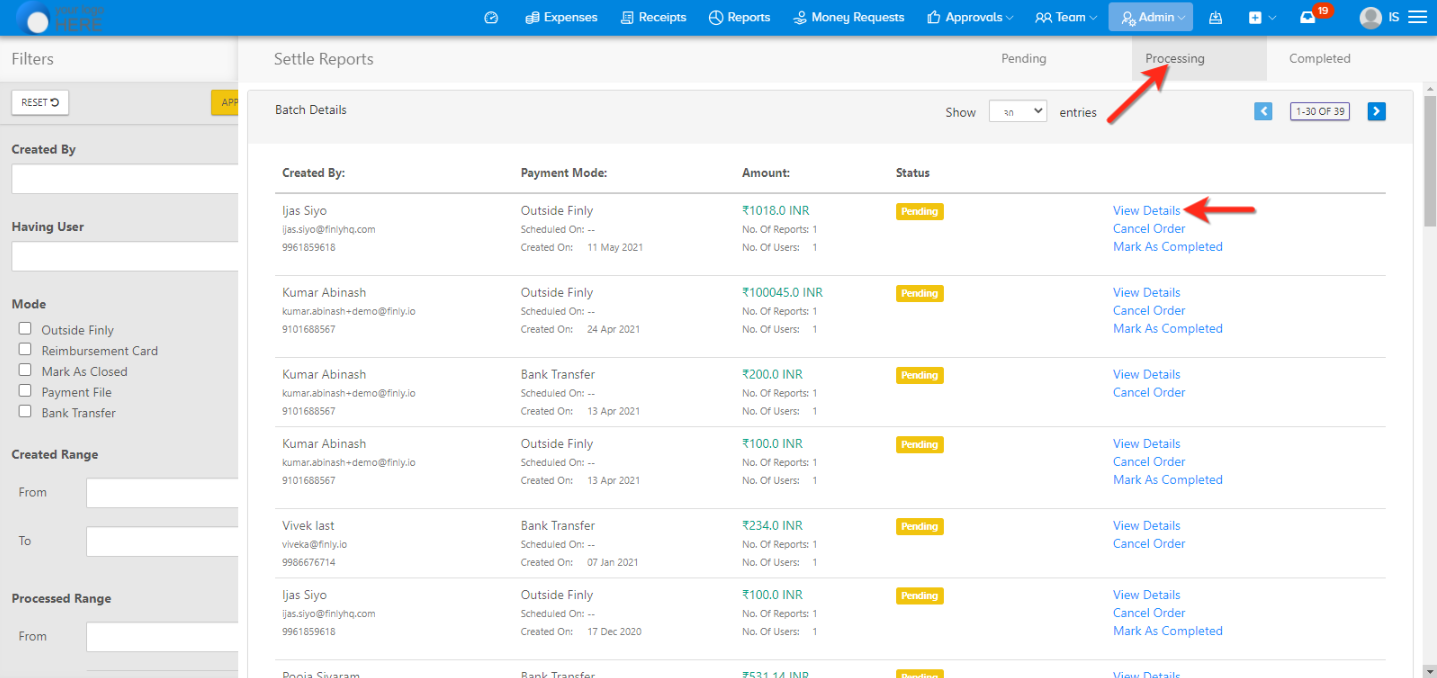Tick the Reimbursement Card checkbox
The width and height of the screenshot is (1437, 678).
click(25, 349)
